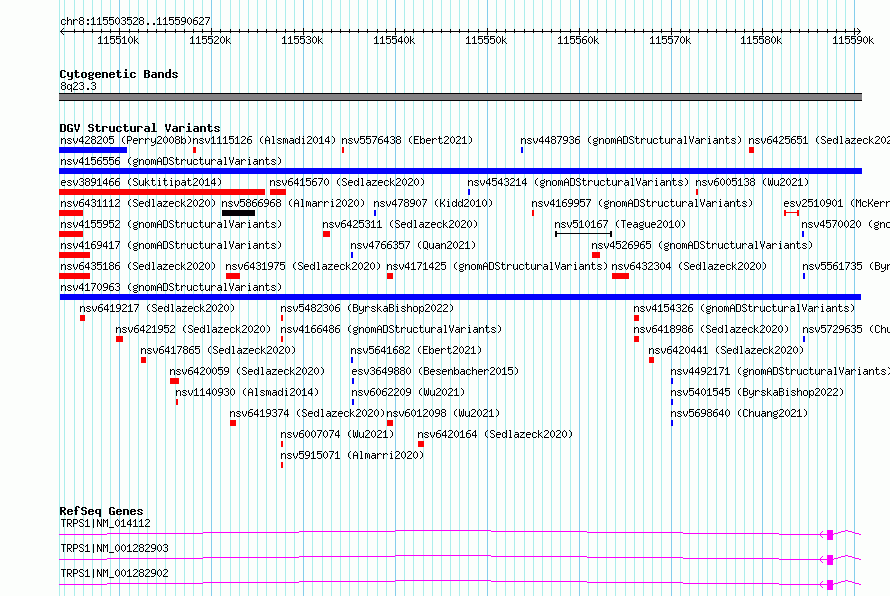Open variant nsv4169417 gnomAD label

[171, 245]
